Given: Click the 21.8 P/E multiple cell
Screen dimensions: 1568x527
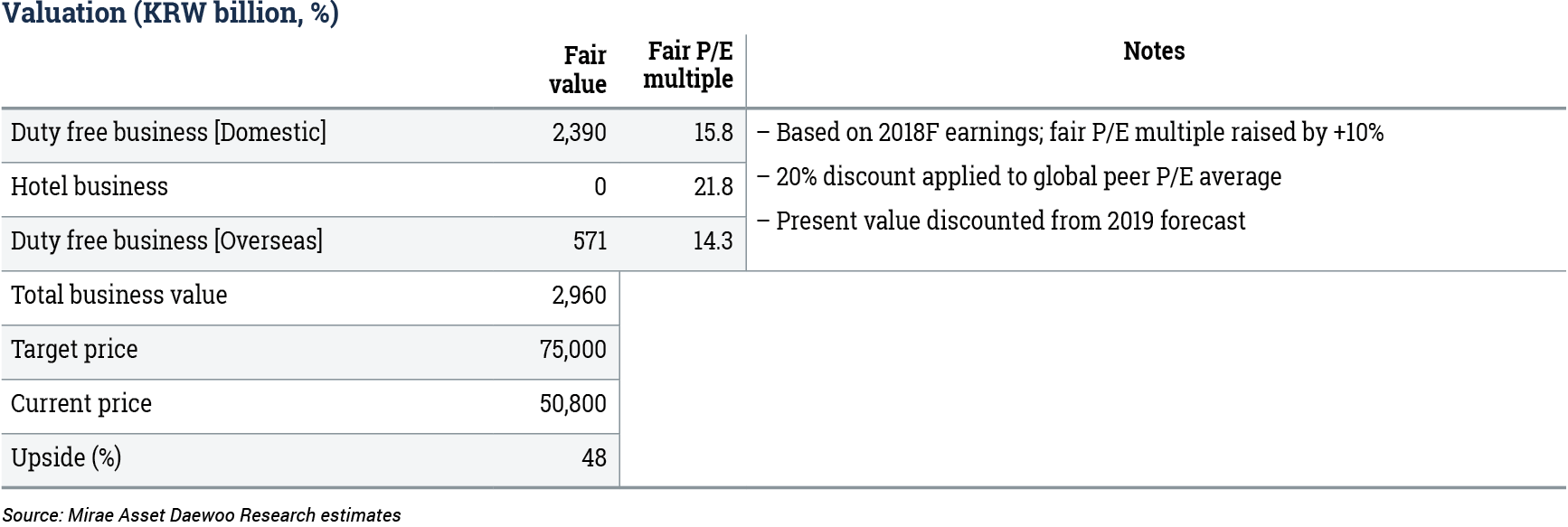Looking at the screenshot, I should 713,187.
